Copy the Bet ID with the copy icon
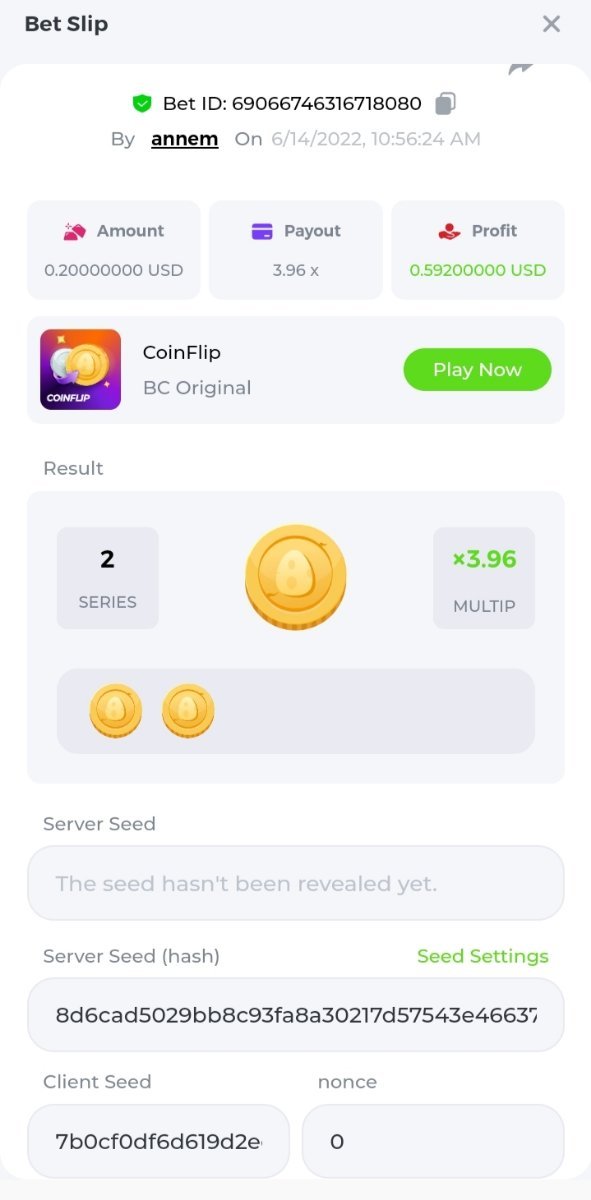The image size is (591, 1200). [446, 103]
